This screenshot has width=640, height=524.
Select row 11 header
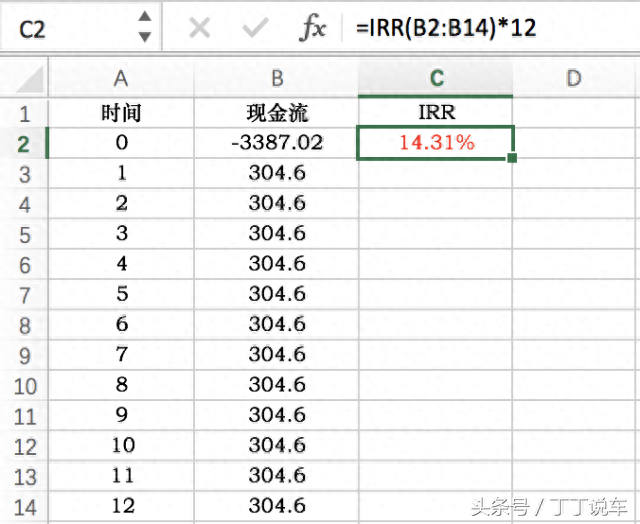(24, 416)
